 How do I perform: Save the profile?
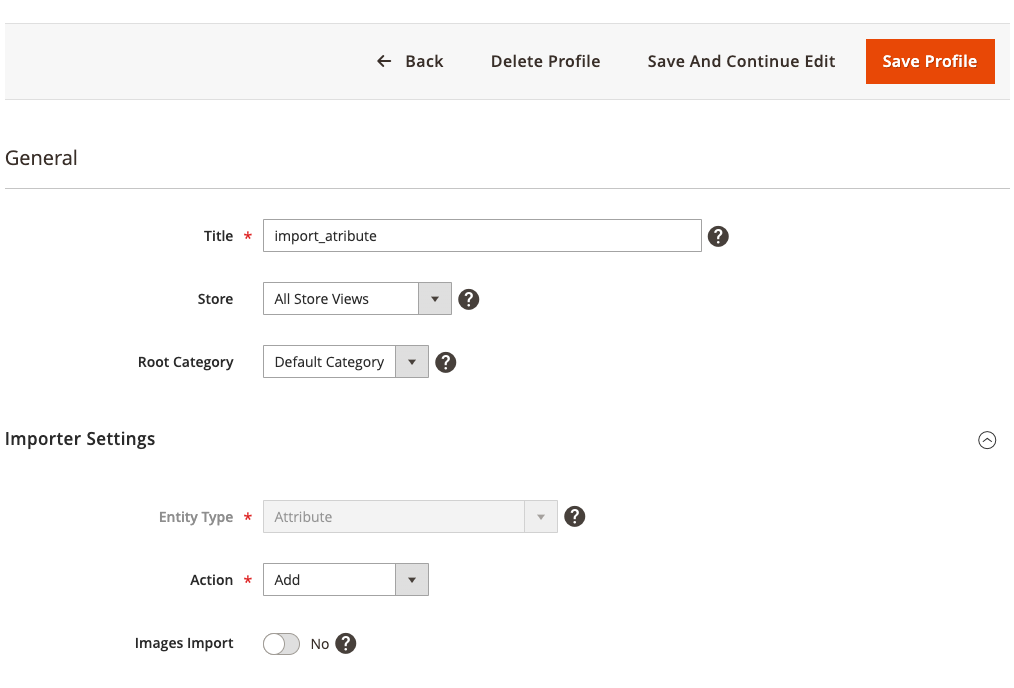[x=930, y=61]
